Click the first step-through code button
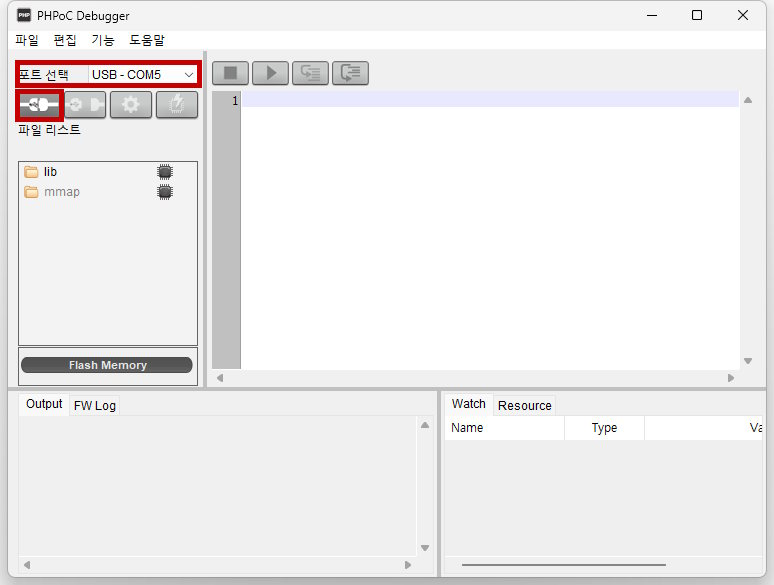This screenshot has width=774, height=585. coord(310,73)
